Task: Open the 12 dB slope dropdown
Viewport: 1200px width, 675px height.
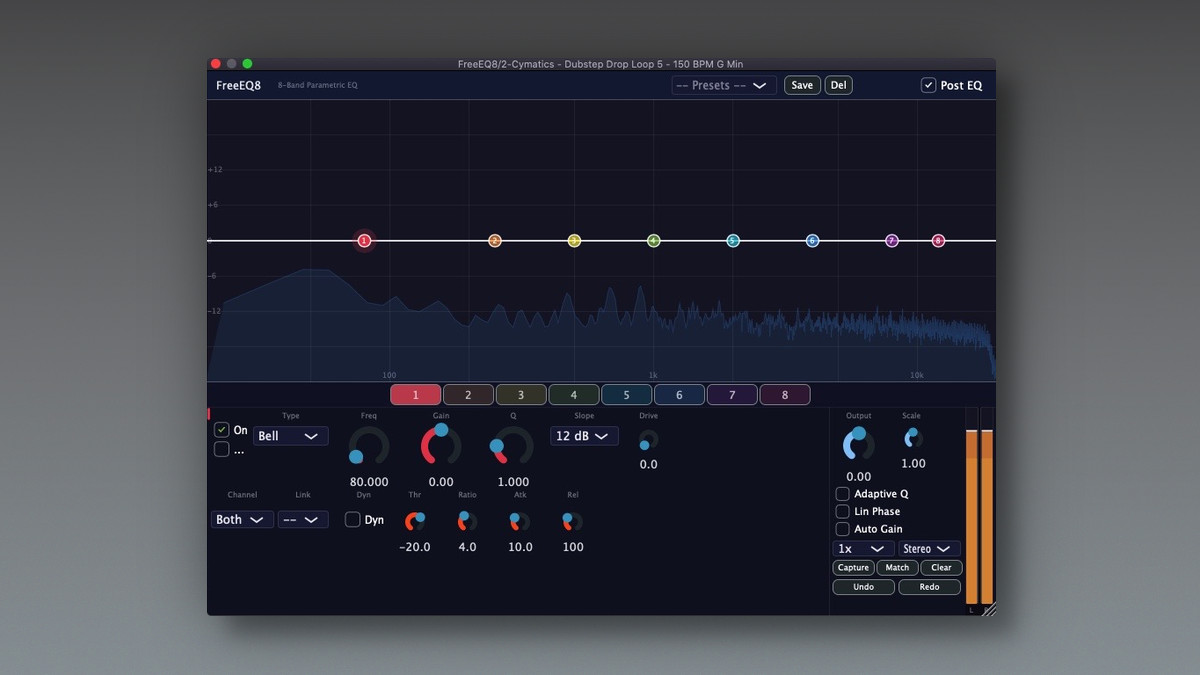Action: point(584,436)
